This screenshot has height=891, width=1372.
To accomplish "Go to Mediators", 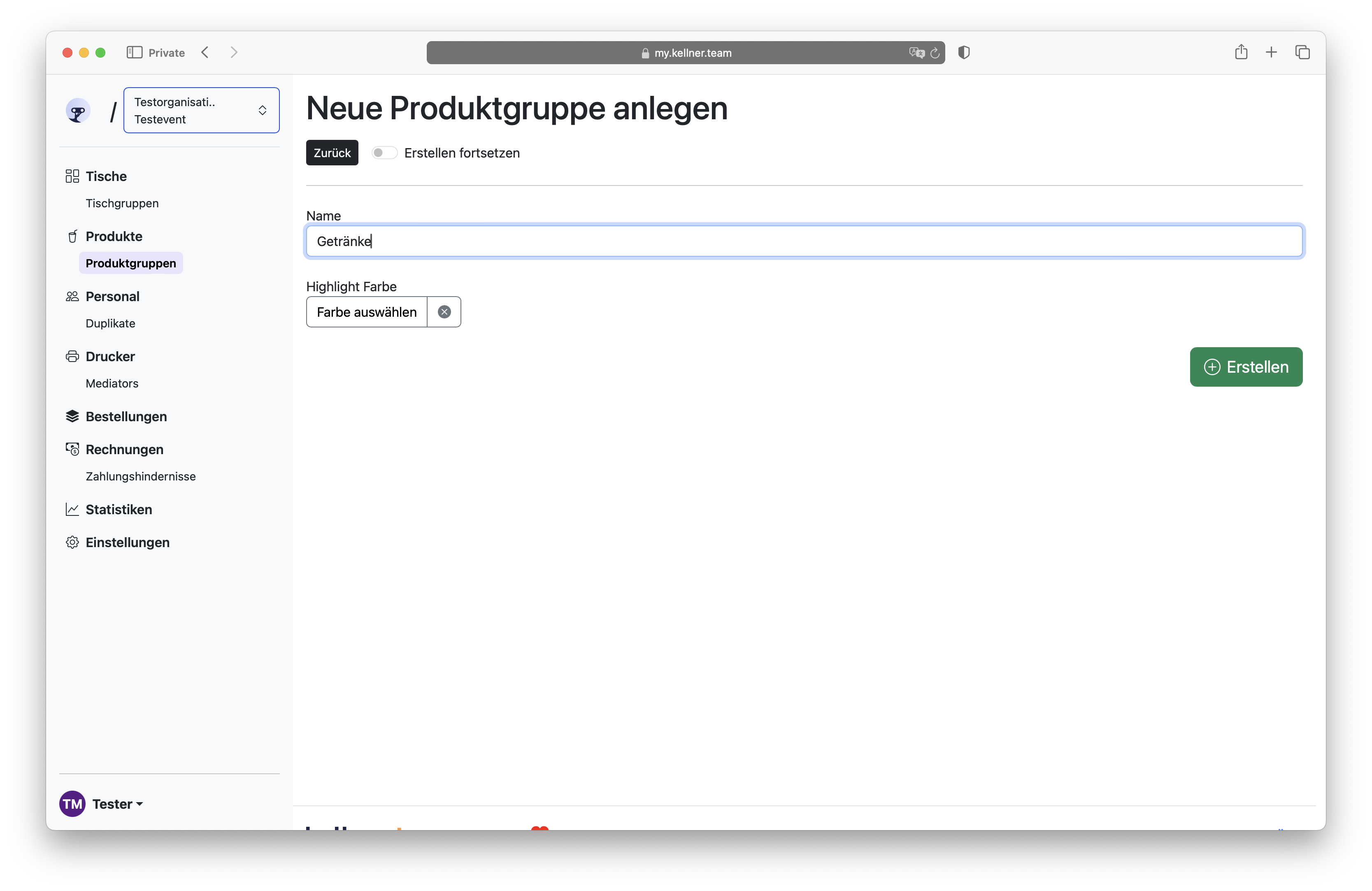I will point(112,383).
